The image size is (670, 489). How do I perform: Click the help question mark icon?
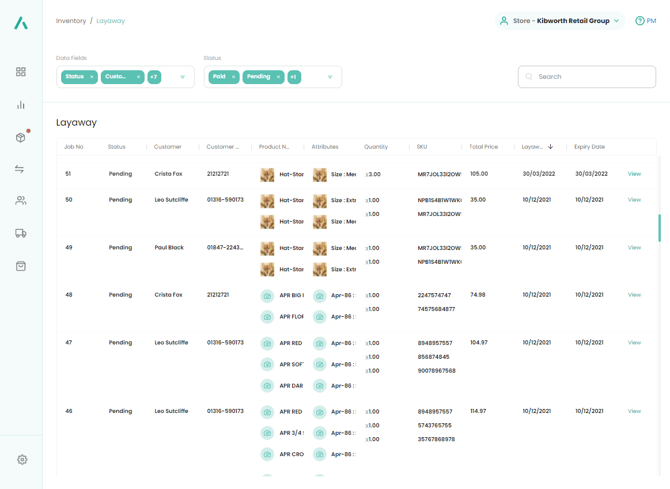tap(640, 21)
